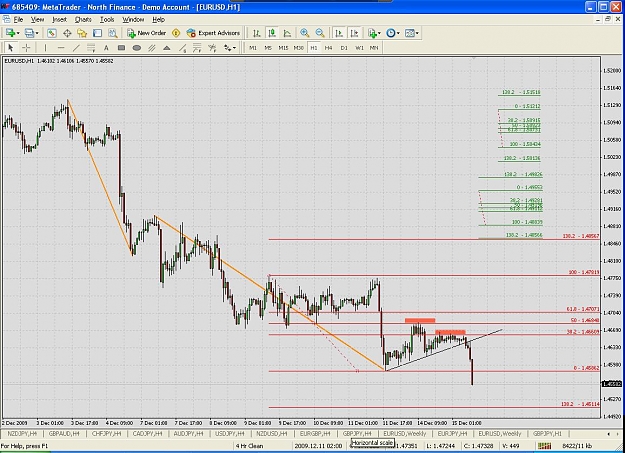Screen dimensions: 625x453
Task: Switch timeframe to H4
Action: 328,48
